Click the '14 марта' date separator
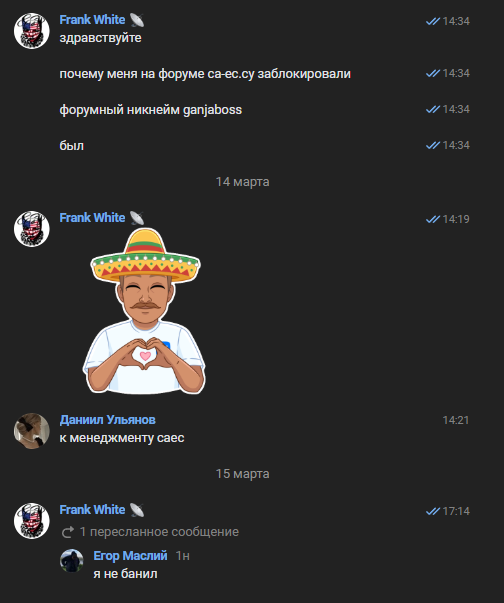 pos(243,182)
